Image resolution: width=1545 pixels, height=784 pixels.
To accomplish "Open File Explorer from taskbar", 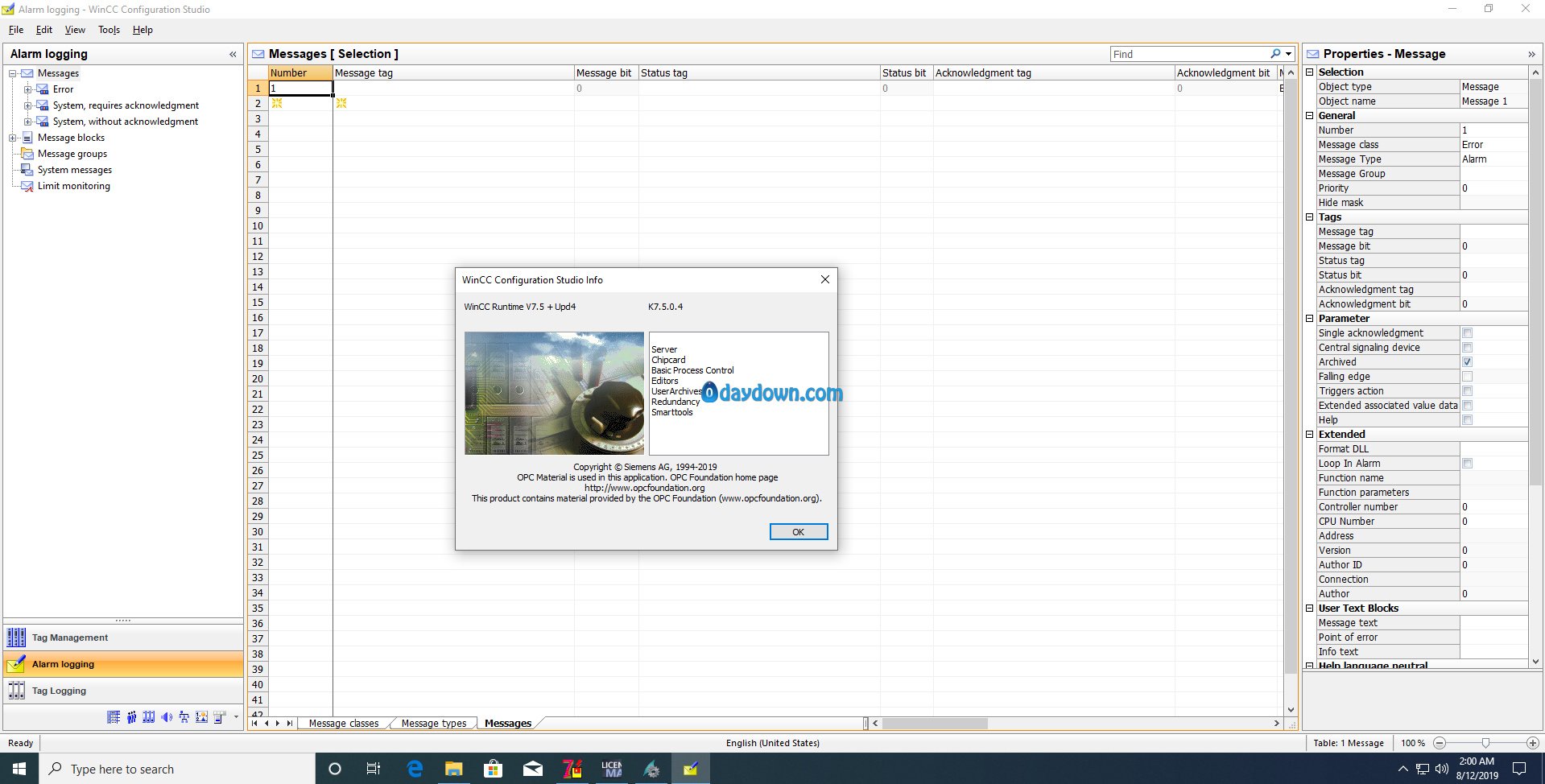I will 454,769.
